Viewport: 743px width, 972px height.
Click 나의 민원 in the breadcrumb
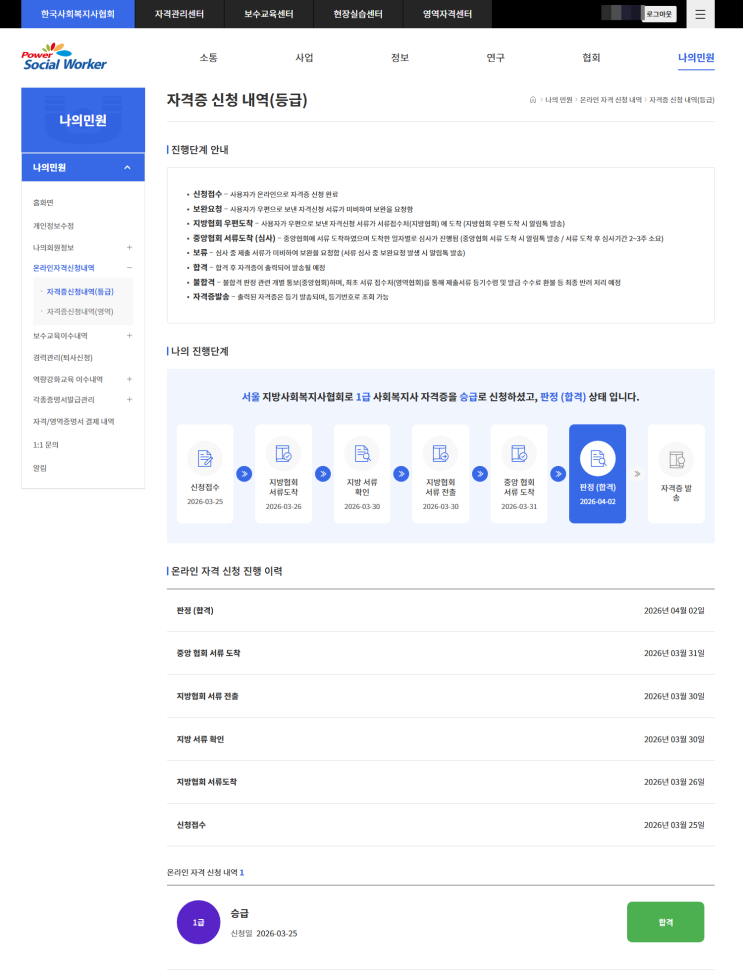558,100
